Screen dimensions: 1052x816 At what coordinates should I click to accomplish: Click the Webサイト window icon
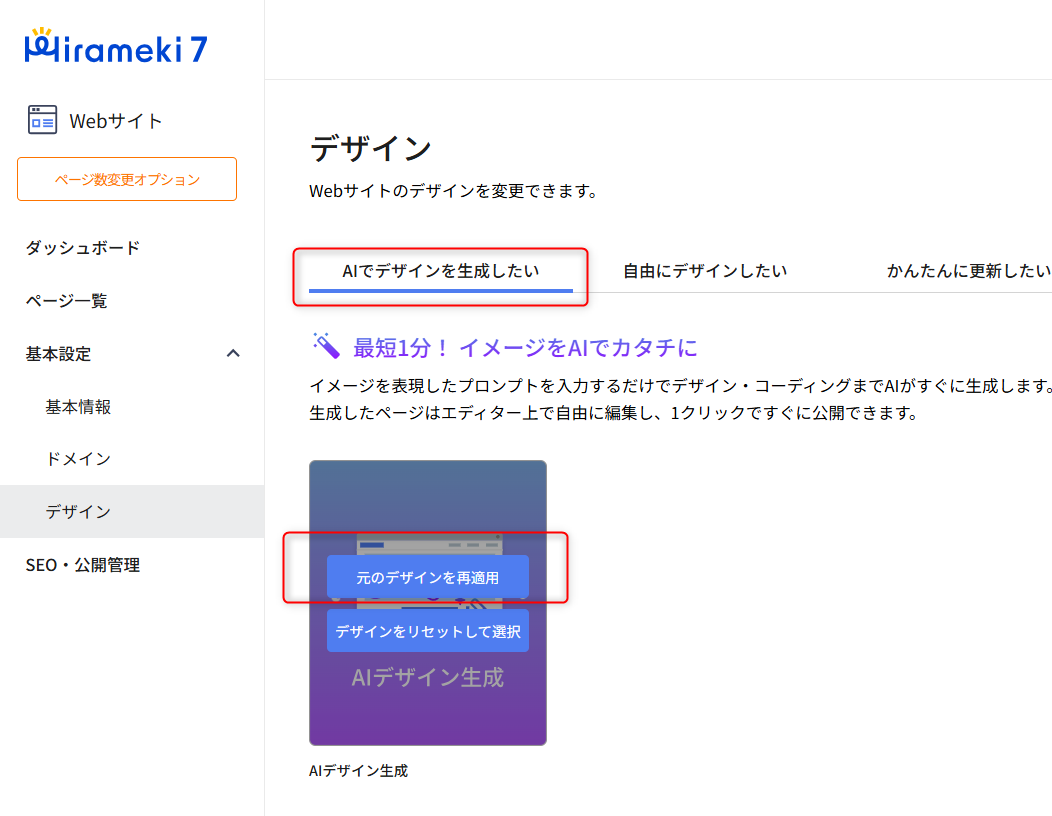click(x=42, y=120)
